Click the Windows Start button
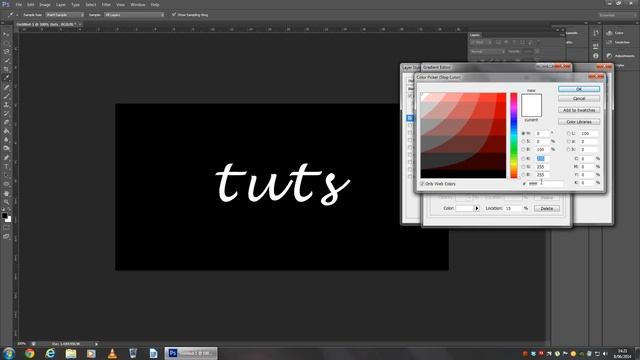This screenshot has height=360, width=640. 9,353
